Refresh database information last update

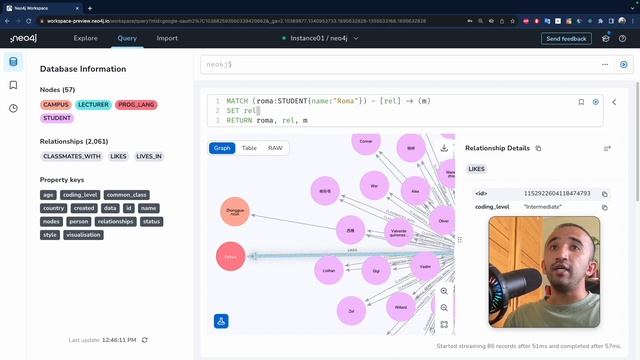pos(144,340)
